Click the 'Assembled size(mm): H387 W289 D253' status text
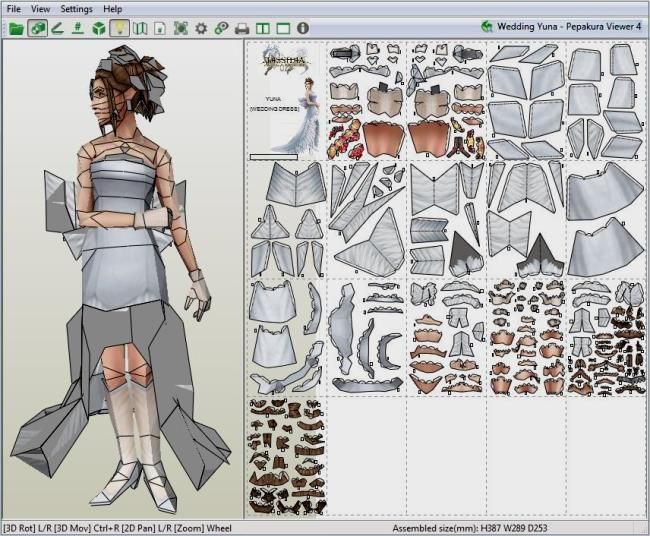 click(470, 529)
